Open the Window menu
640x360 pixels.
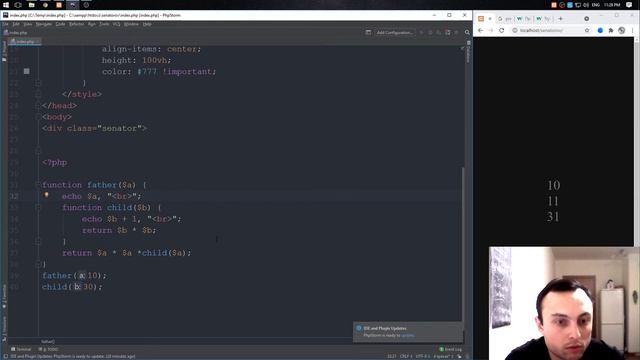(x=131, y=24)
